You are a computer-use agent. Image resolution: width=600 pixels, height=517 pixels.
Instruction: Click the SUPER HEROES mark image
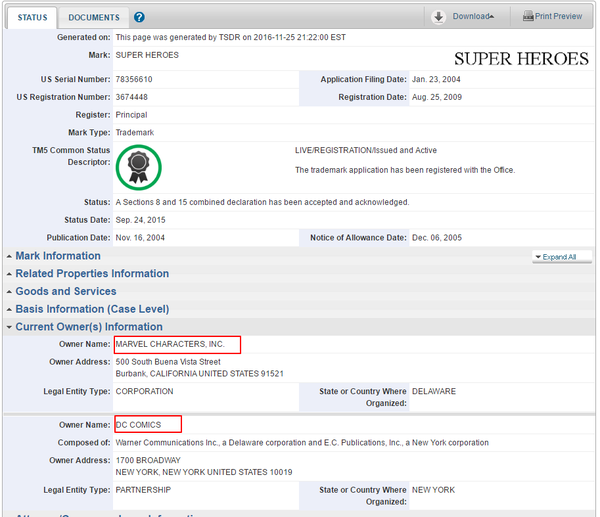coord(521,59)
